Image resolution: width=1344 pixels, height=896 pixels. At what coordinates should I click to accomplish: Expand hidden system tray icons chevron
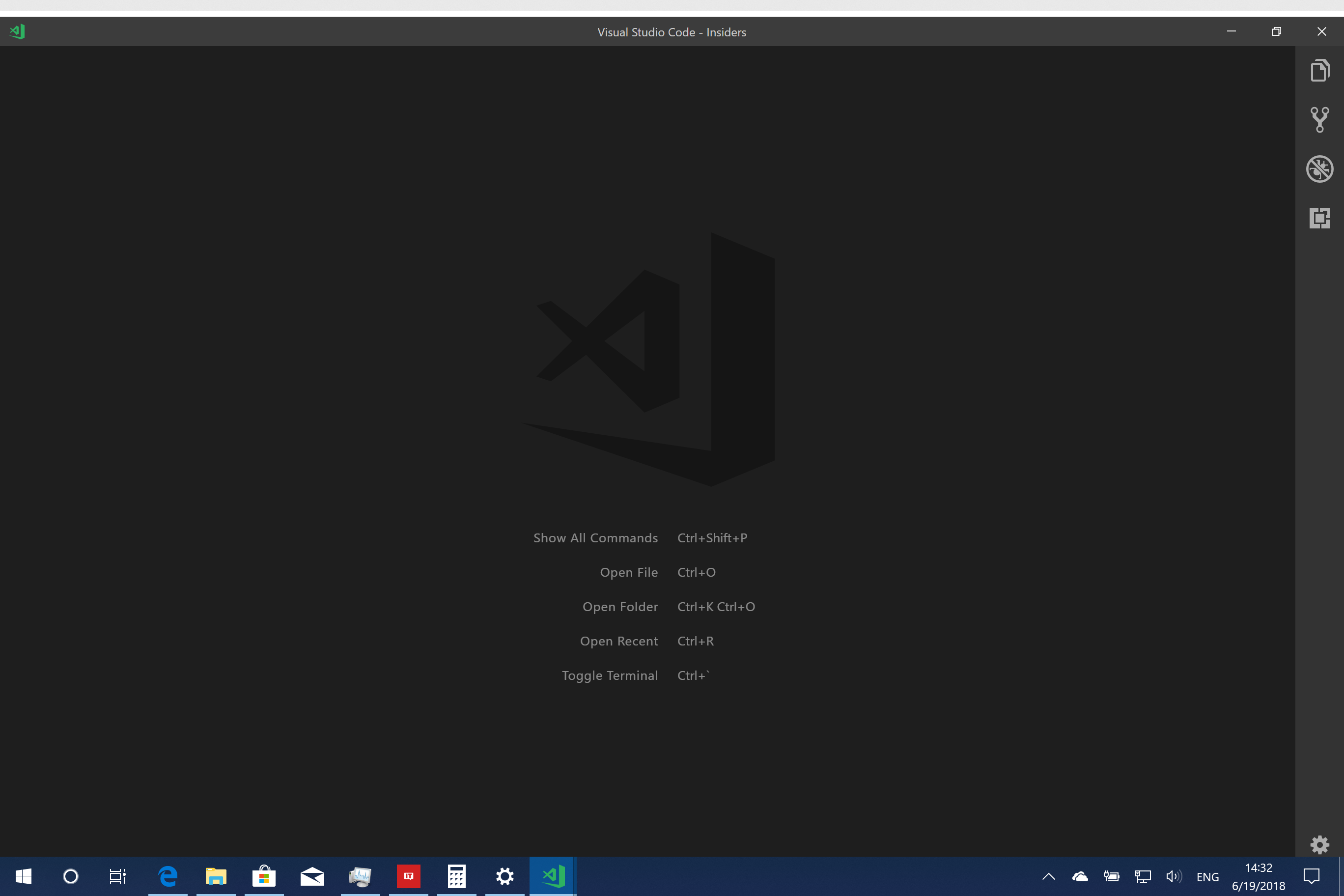(x=1049, y=876)
